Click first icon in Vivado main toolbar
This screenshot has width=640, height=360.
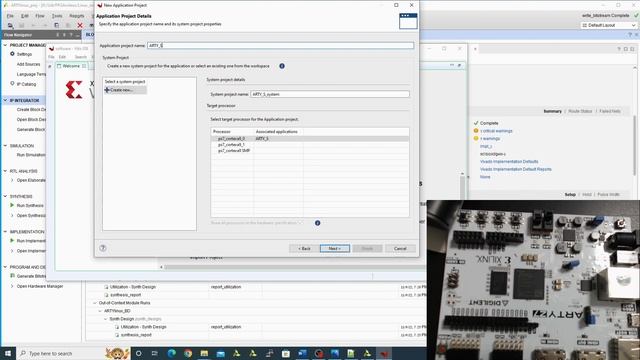(10, 25)
